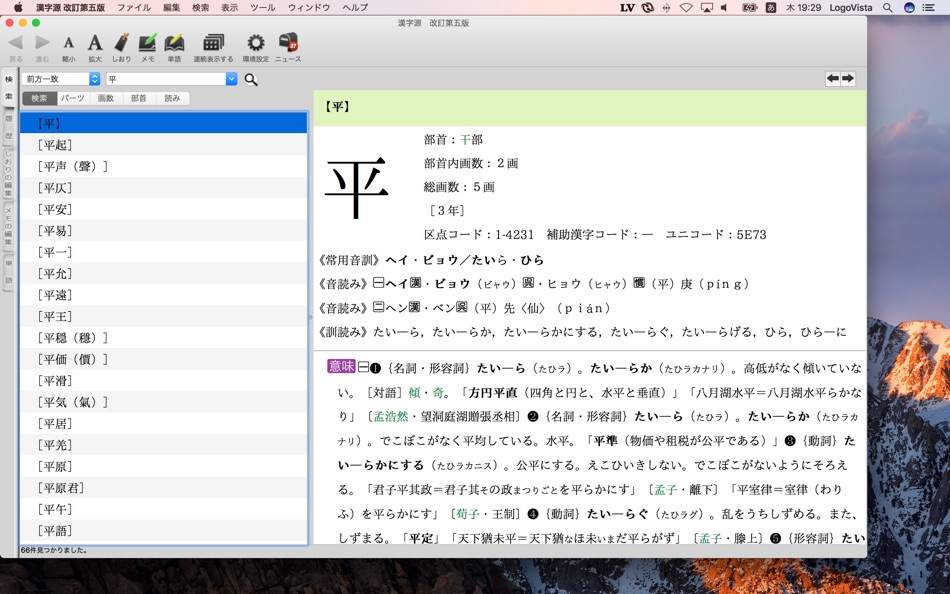This screenshot has height=594, width=950.
Task: Click the 戻る back arrow toolbar icon
Action: pos(16,43)
